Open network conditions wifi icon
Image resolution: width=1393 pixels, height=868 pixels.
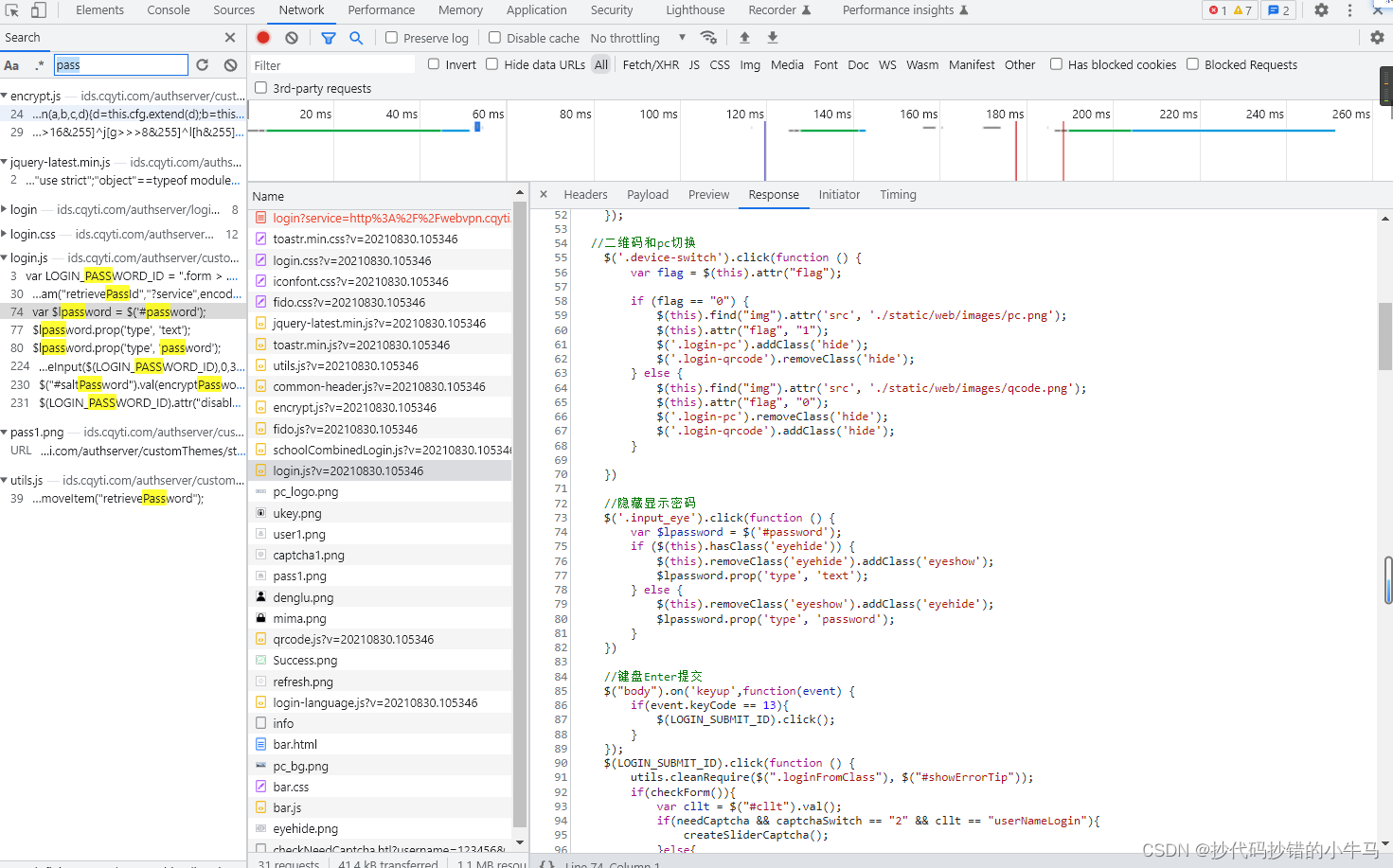(x=708, y=38)
